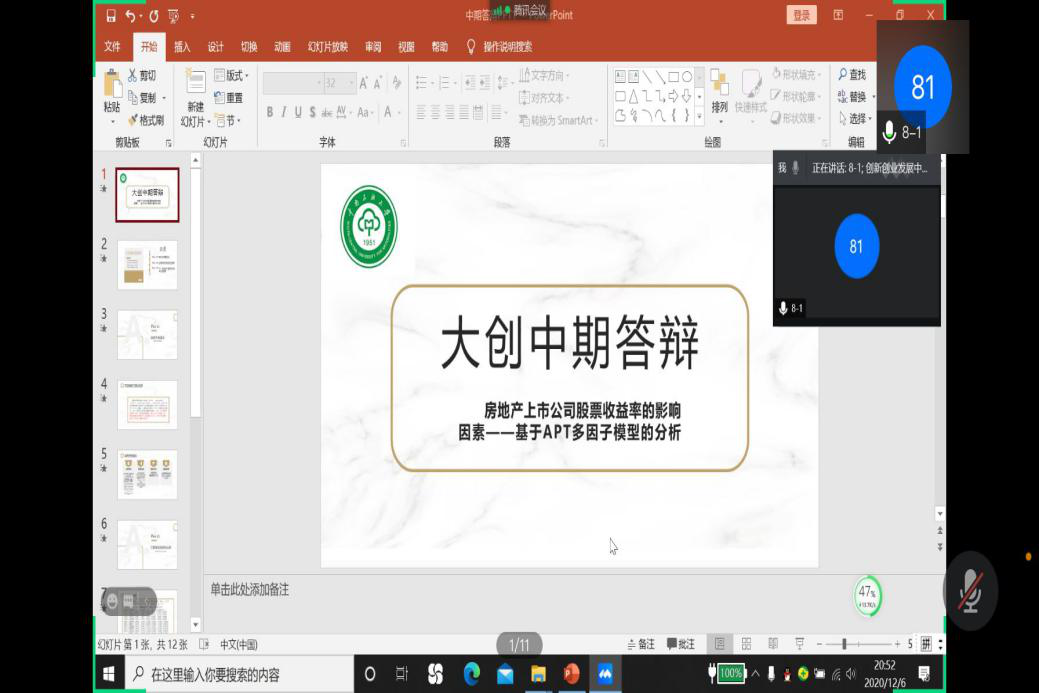
Task: Switch to the Slide Show (幻灯片放映) tab
Action: (328, 47)
